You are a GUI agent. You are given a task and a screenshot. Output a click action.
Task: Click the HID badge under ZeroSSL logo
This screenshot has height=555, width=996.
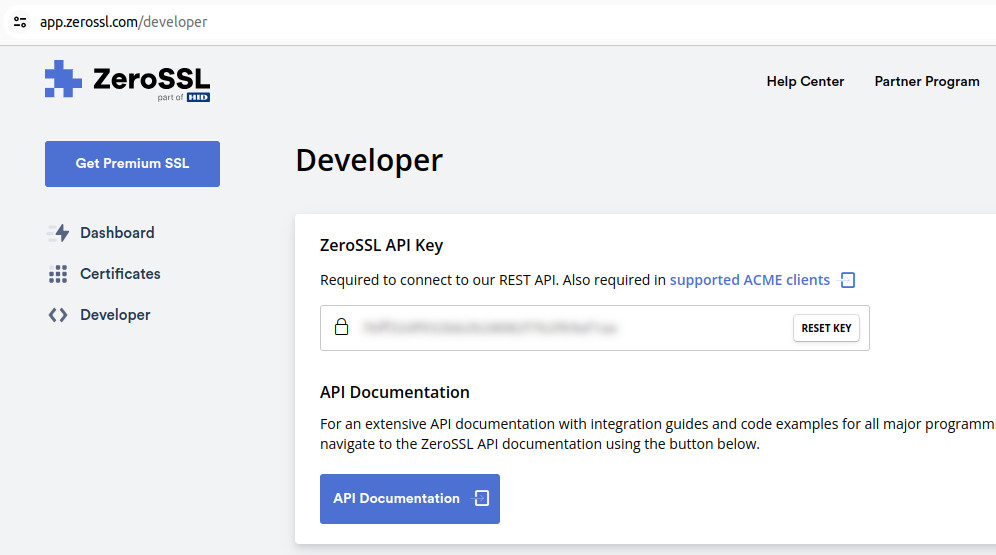[198, 98]
